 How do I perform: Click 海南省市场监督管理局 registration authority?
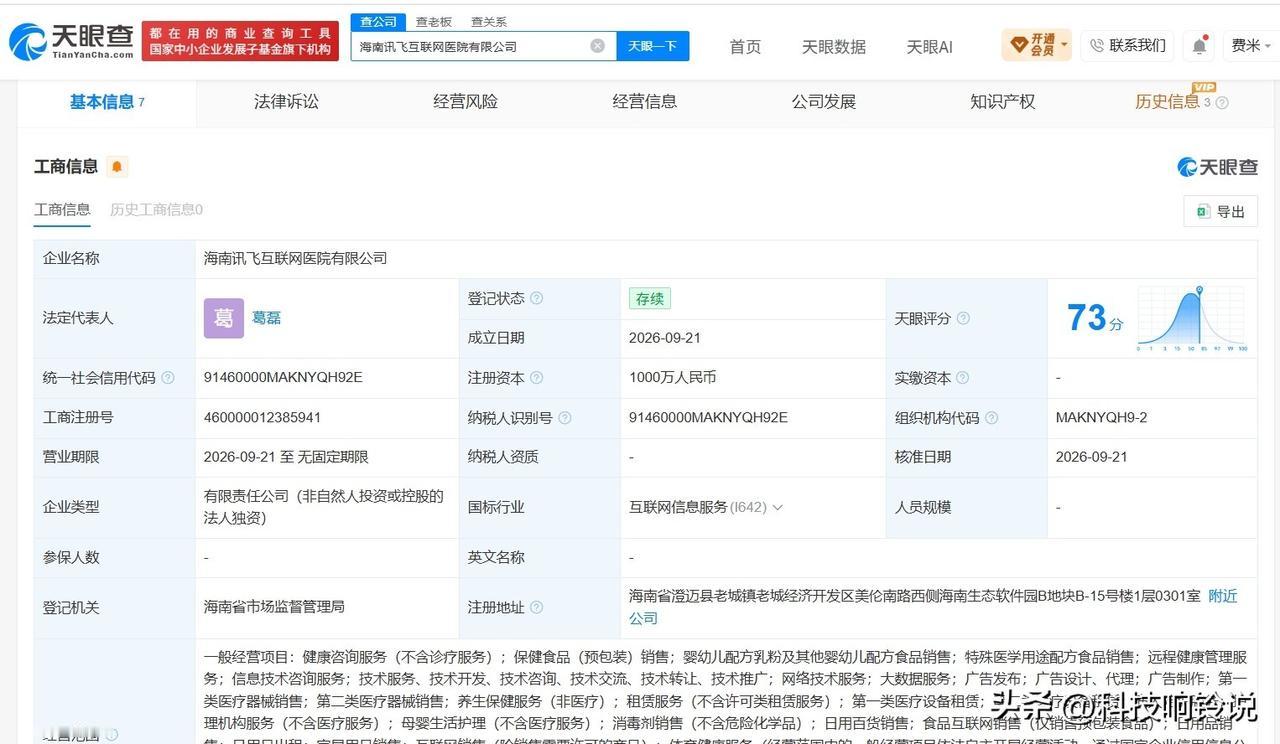click(x=274, y=608)
